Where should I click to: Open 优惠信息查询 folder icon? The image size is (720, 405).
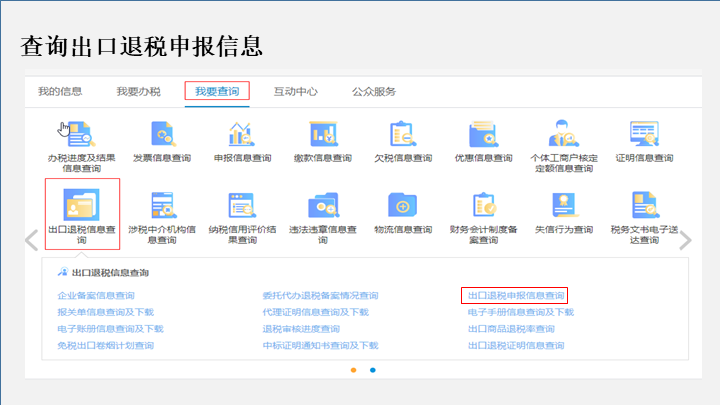[x=483, y=134]
